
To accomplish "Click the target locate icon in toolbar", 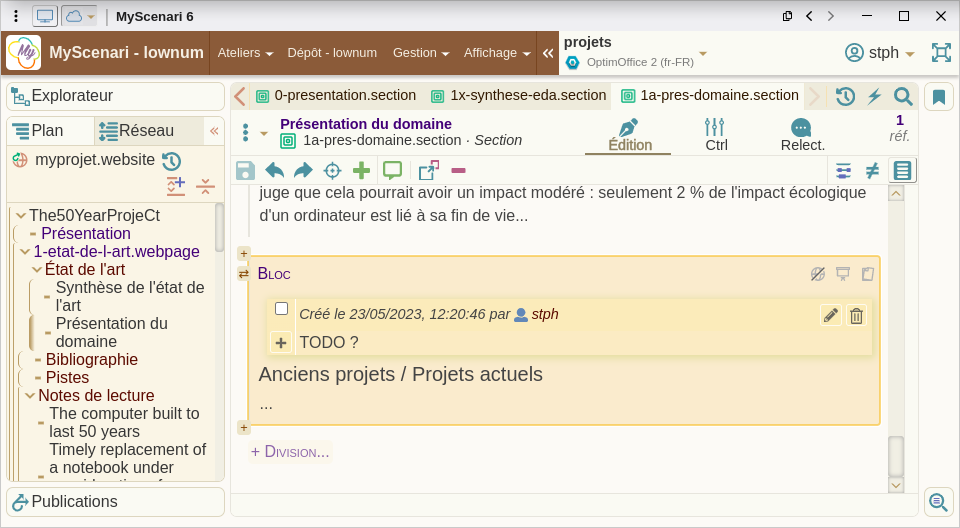I will pyautogui.click(x=332, y=171).
